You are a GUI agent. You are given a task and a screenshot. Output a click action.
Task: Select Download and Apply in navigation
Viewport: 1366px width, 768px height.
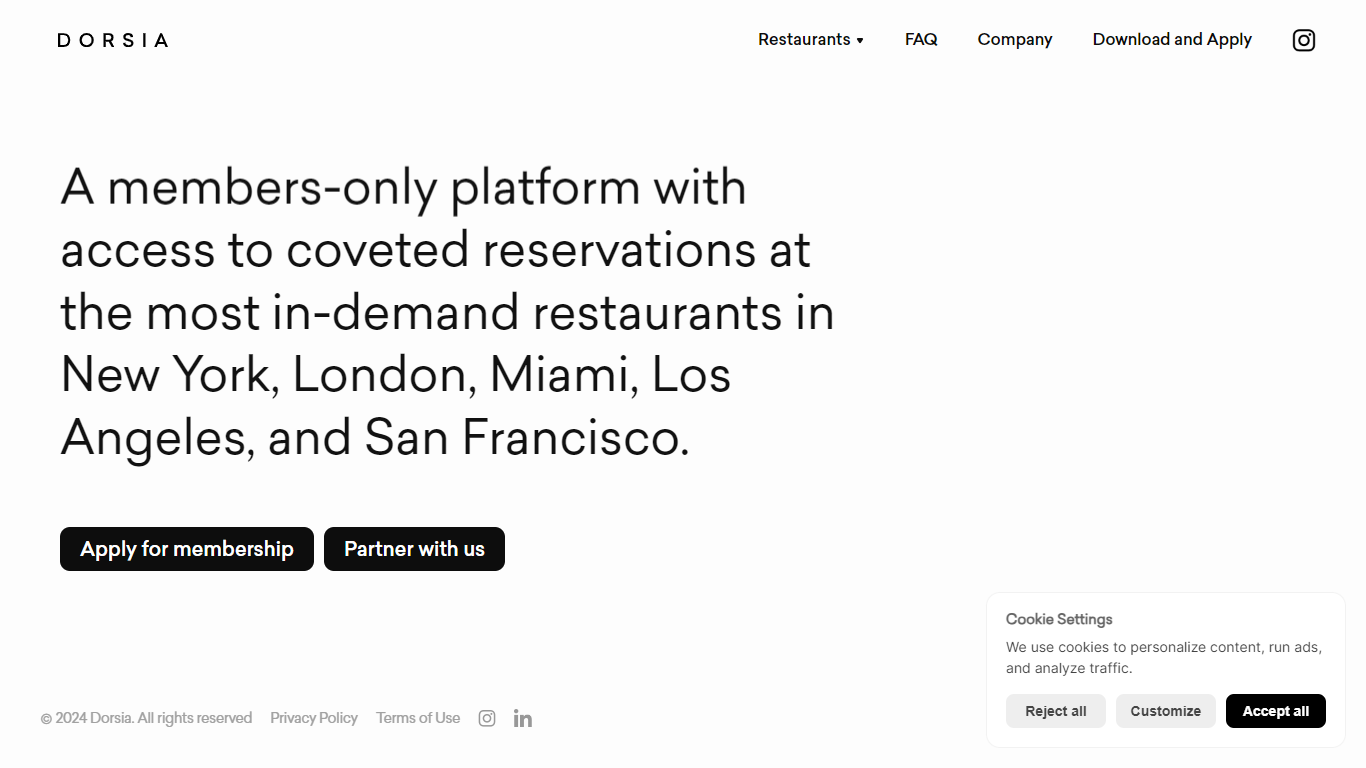coord(1172,39)
